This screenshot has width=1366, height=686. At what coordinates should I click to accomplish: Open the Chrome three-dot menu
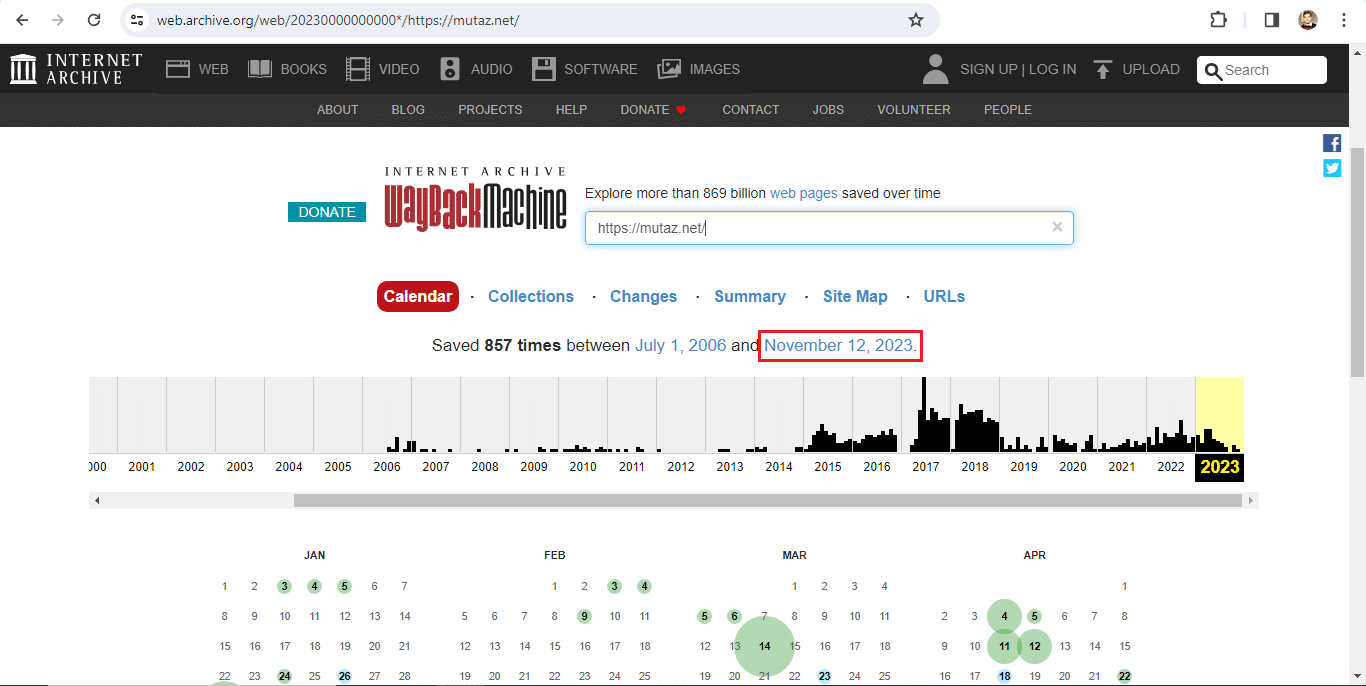(1344, 20)
